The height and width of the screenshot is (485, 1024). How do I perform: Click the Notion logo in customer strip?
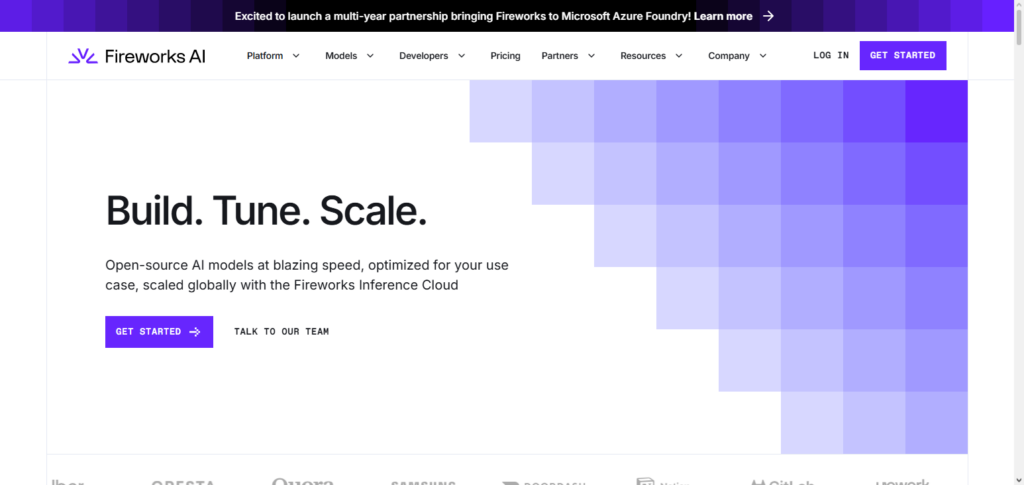(x=663, y=482)
